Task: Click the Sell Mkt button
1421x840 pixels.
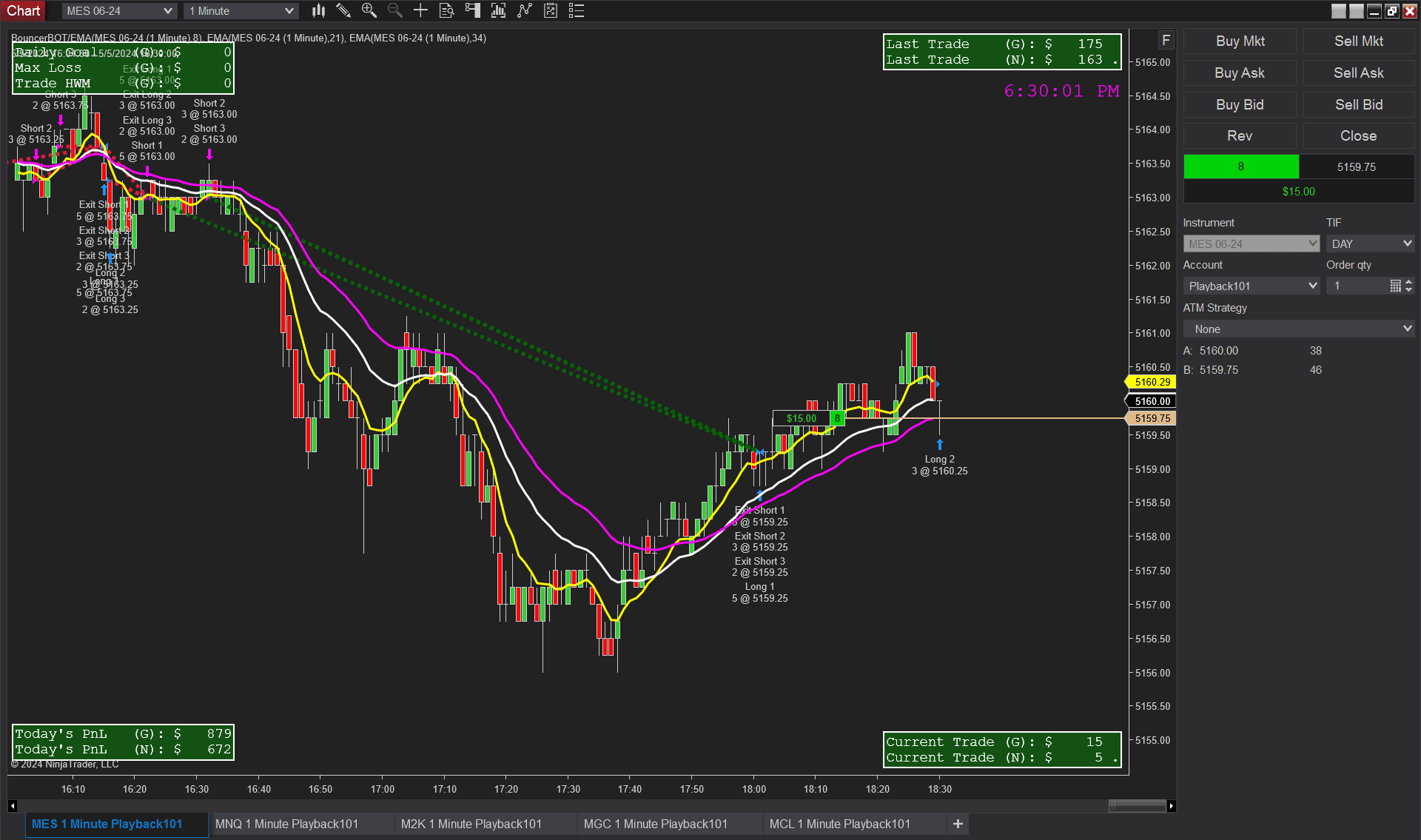Action: coord(1358,41)
